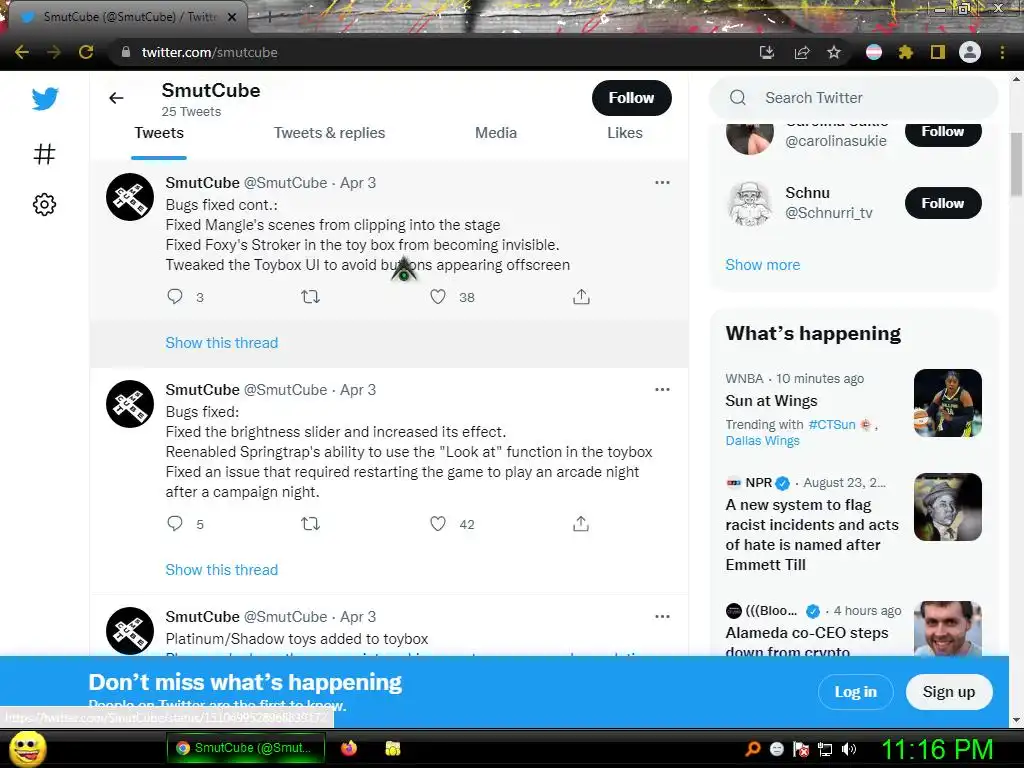Open the #CTSun hashtag link

(831, 424)
